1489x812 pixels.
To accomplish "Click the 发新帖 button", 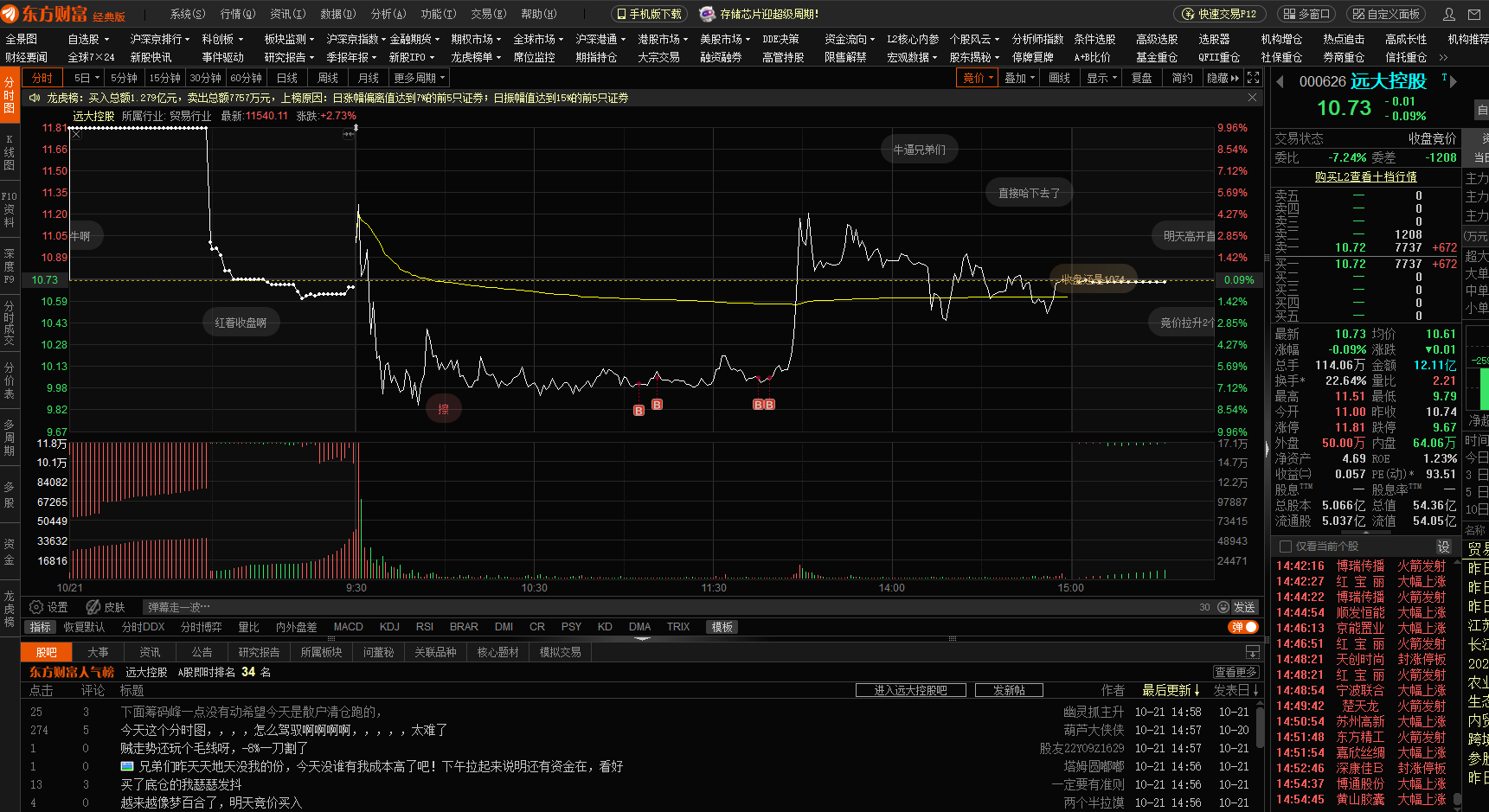I will pyautogui.click(x=1009, y=690).
